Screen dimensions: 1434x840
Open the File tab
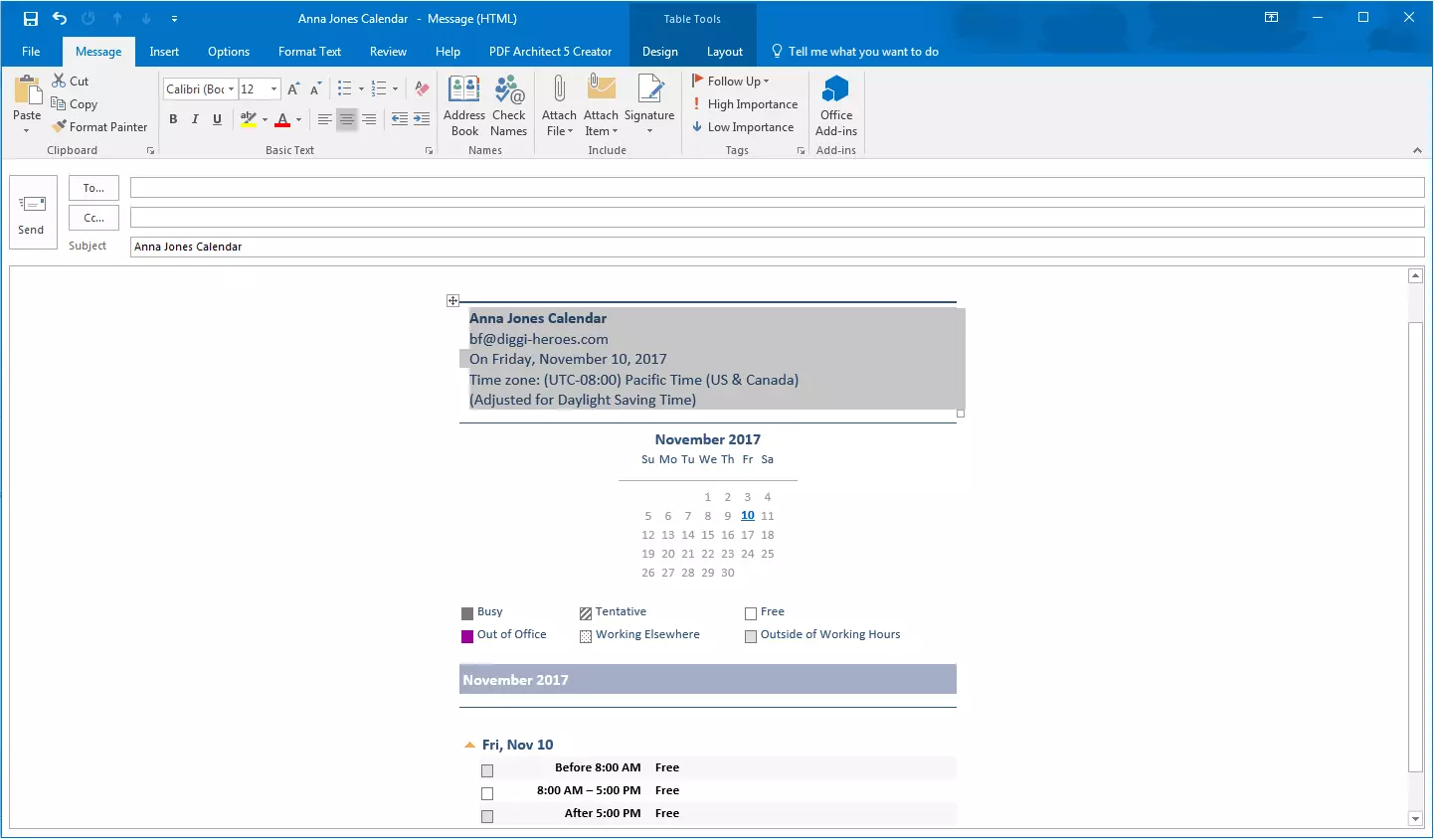31,52
